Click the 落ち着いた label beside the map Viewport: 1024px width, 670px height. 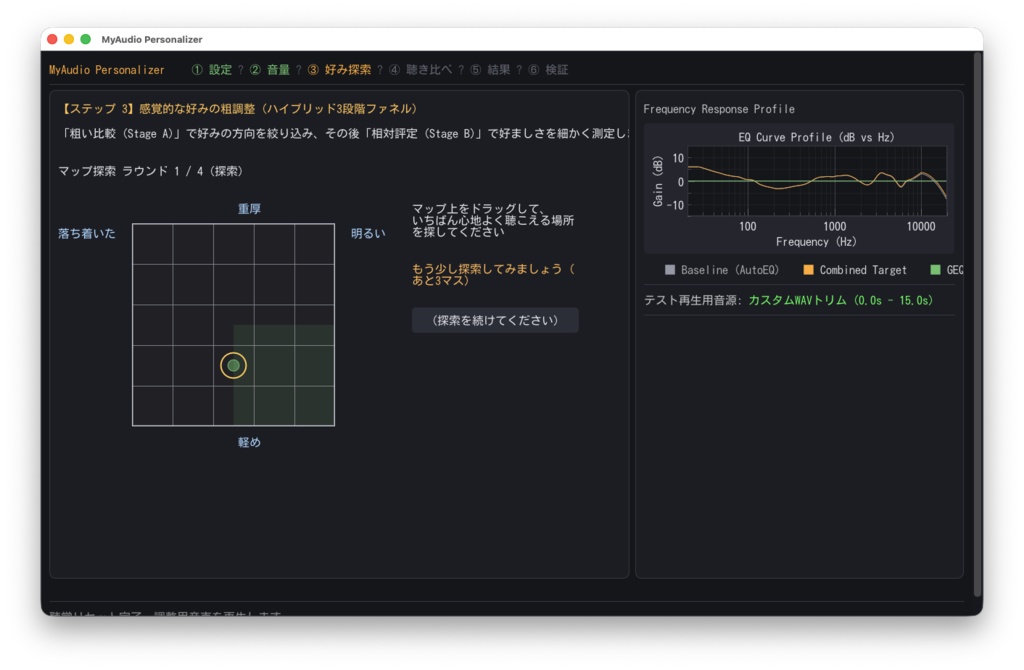click(86, 233)
